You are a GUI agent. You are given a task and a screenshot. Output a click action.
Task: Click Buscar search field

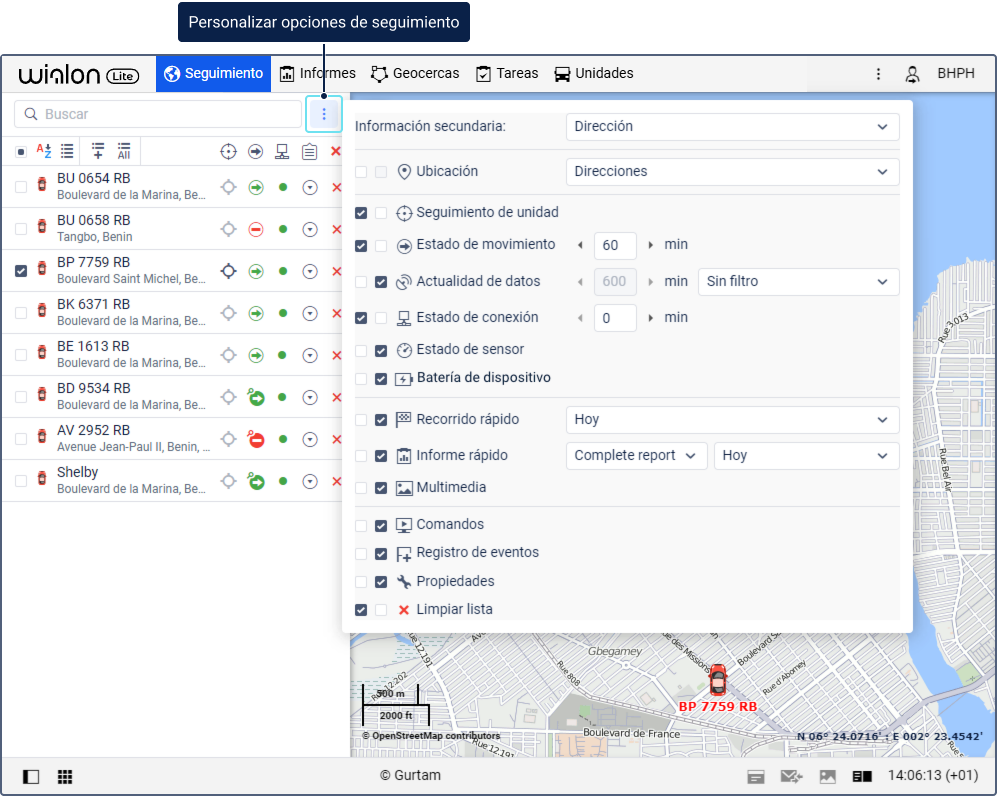pos(158,114)
